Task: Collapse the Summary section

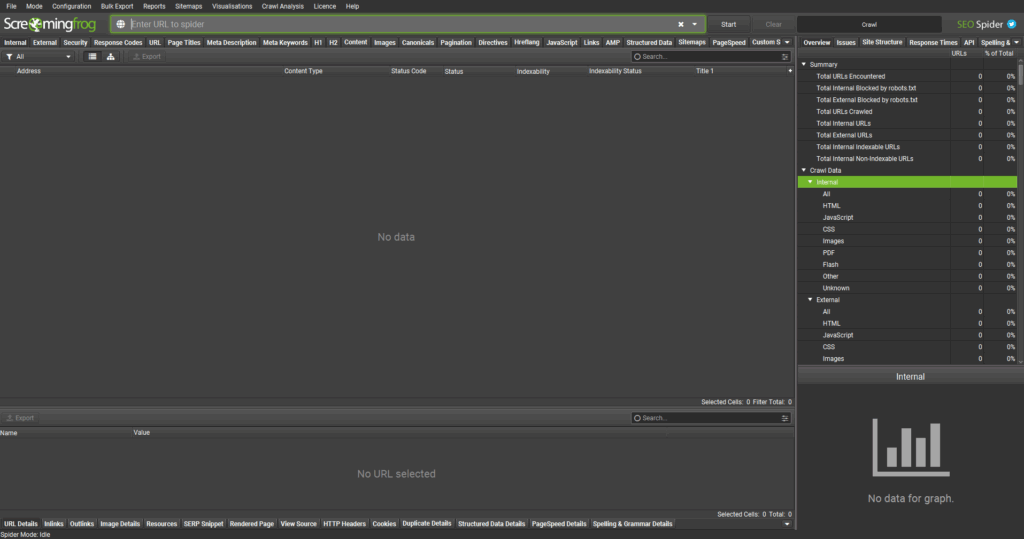Action: (x=804, y=64)
